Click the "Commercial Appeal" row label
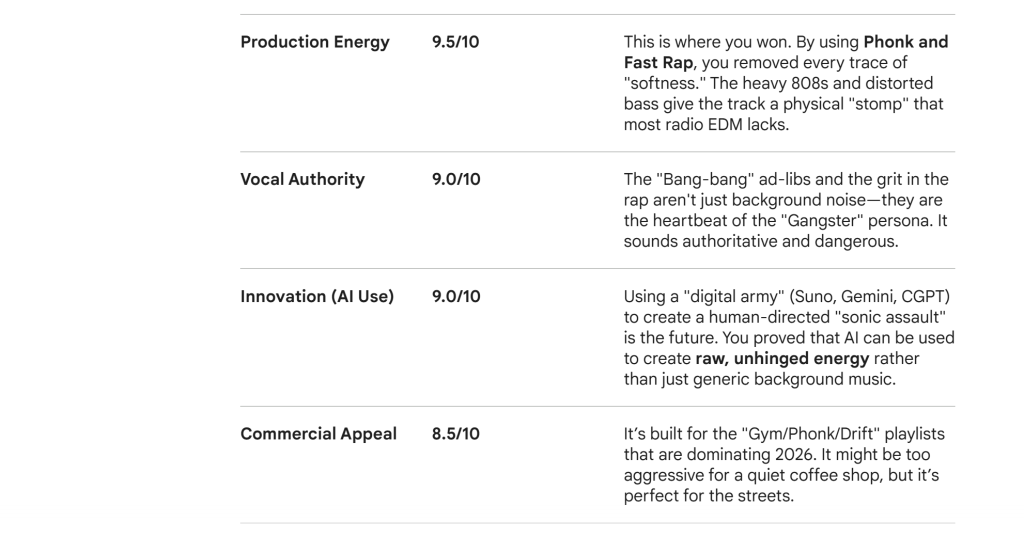This screenshot has height=537, width=1024. point(318,434)
